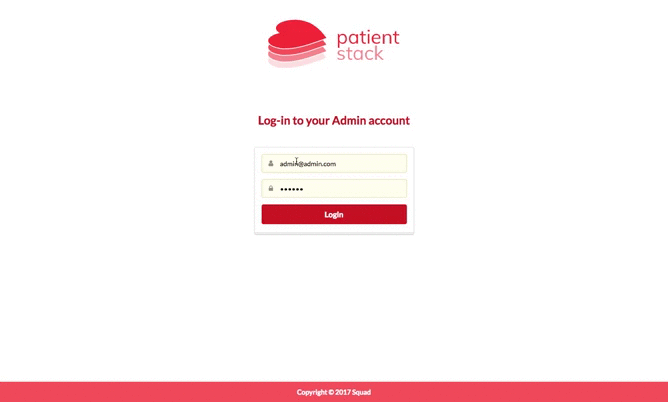Click the stacked heart logo icon
This screenshot has width=668, height=402.
tap(297, 43)
